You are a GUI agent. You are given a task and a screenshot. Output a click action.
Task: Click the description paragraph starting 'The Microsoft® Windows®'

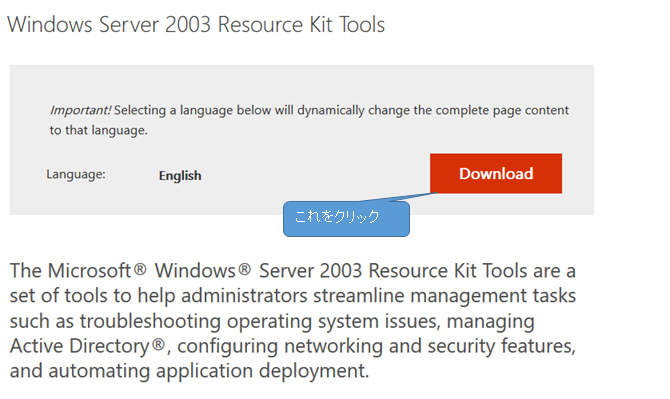tap(293, 320)
